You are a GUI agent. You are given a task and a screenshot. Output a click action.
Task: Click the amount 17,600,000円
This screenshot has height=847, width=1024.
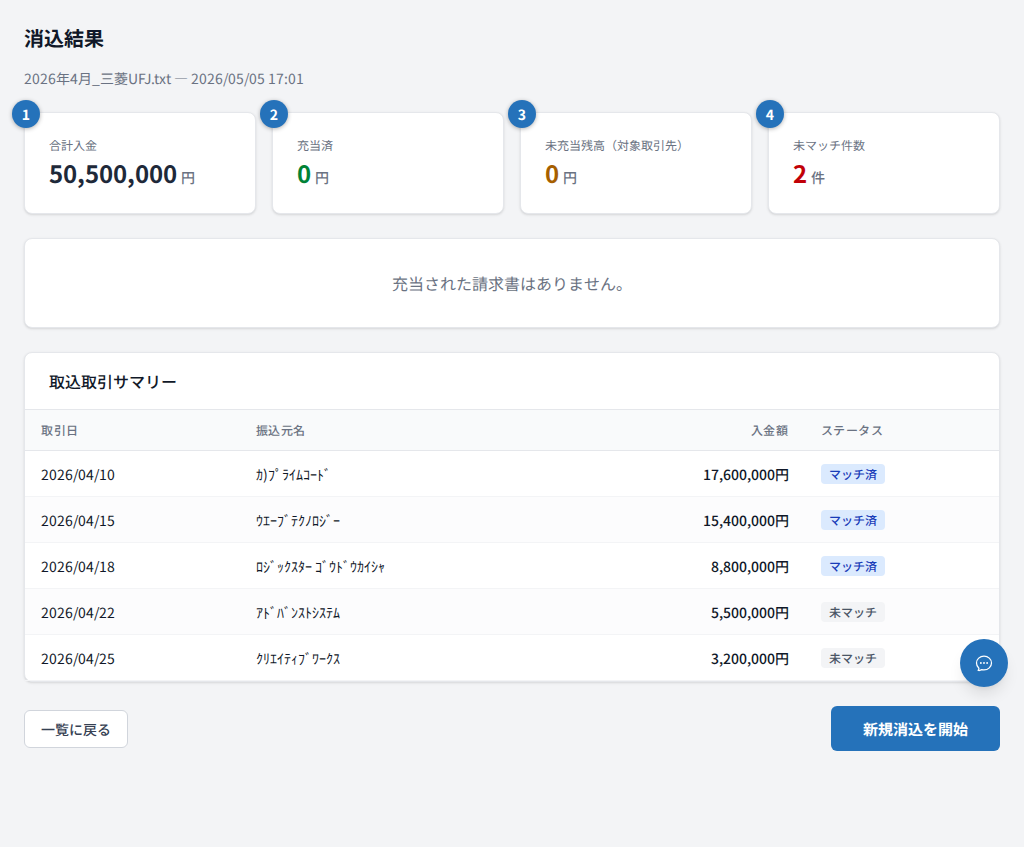pos(746,475)
